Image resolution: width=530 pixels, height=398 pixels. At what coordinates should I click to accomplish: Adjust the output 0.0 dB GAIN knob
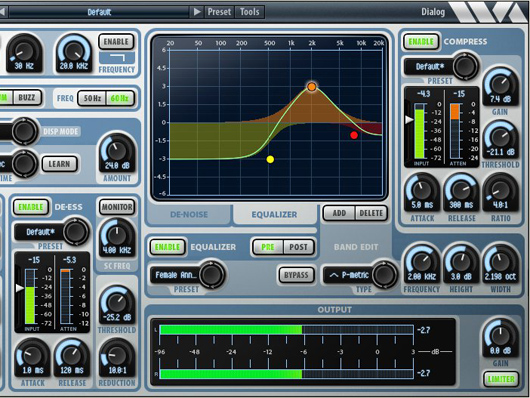coord(500,337)
